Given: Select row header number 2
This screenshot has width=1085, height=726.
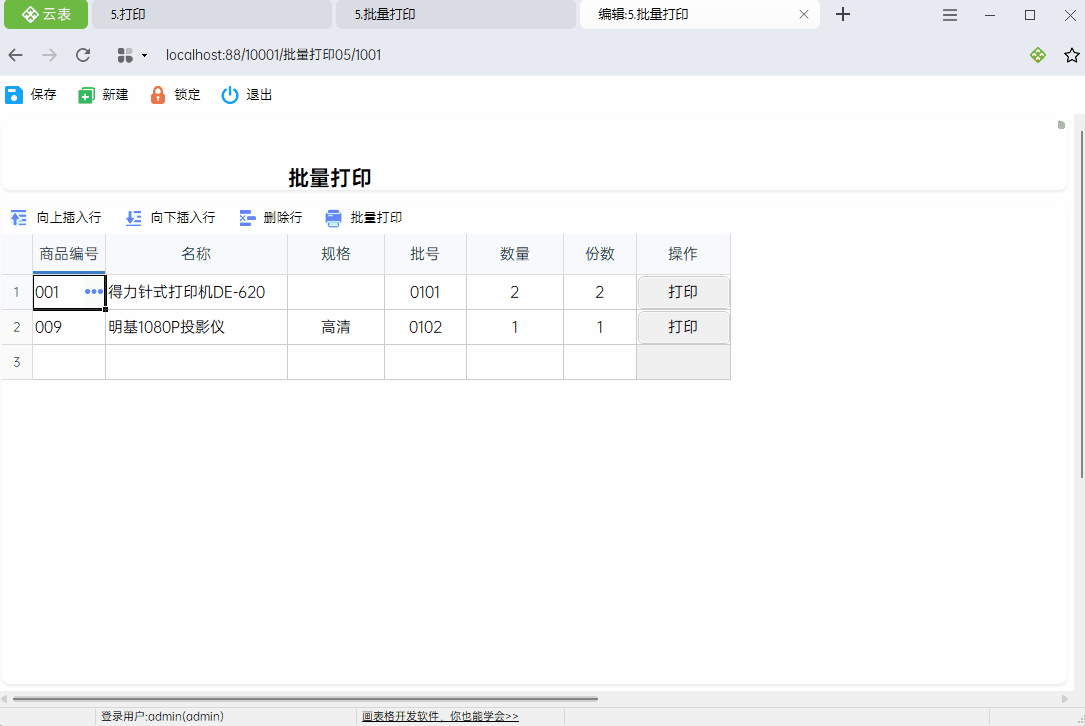Looking at the screenshot, I should point(17,327).
